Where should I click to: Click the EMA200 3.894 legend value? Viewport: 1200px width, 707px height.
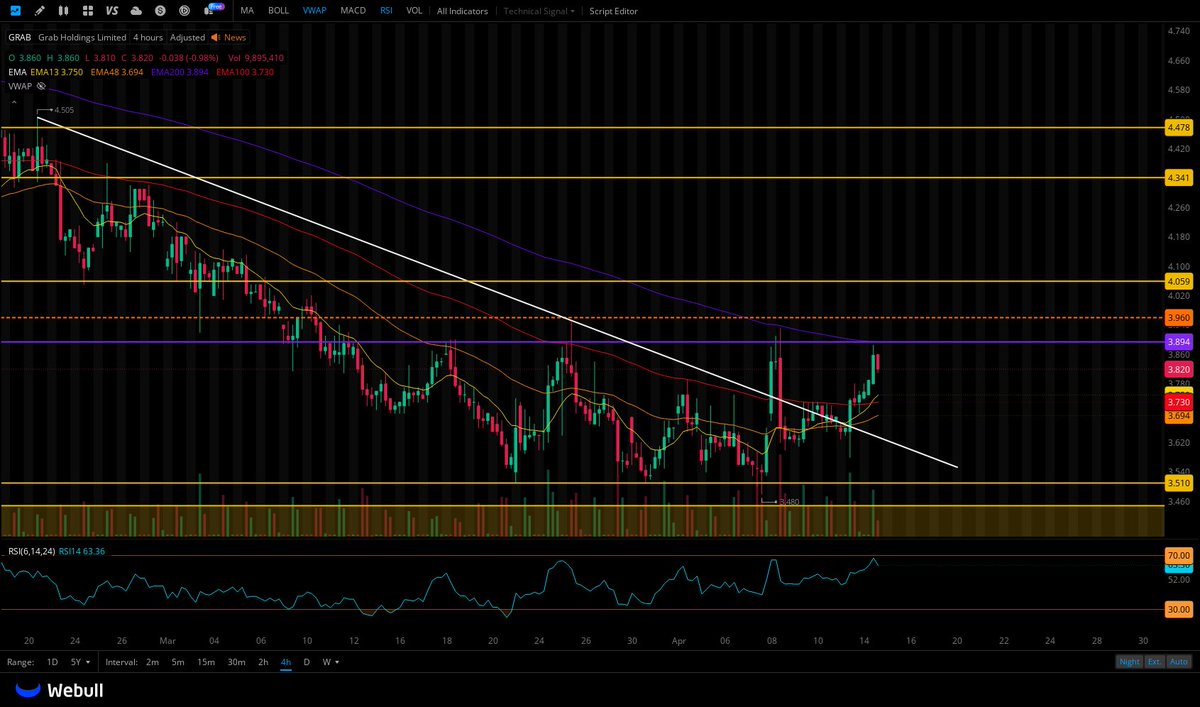[x=180, y=72]
